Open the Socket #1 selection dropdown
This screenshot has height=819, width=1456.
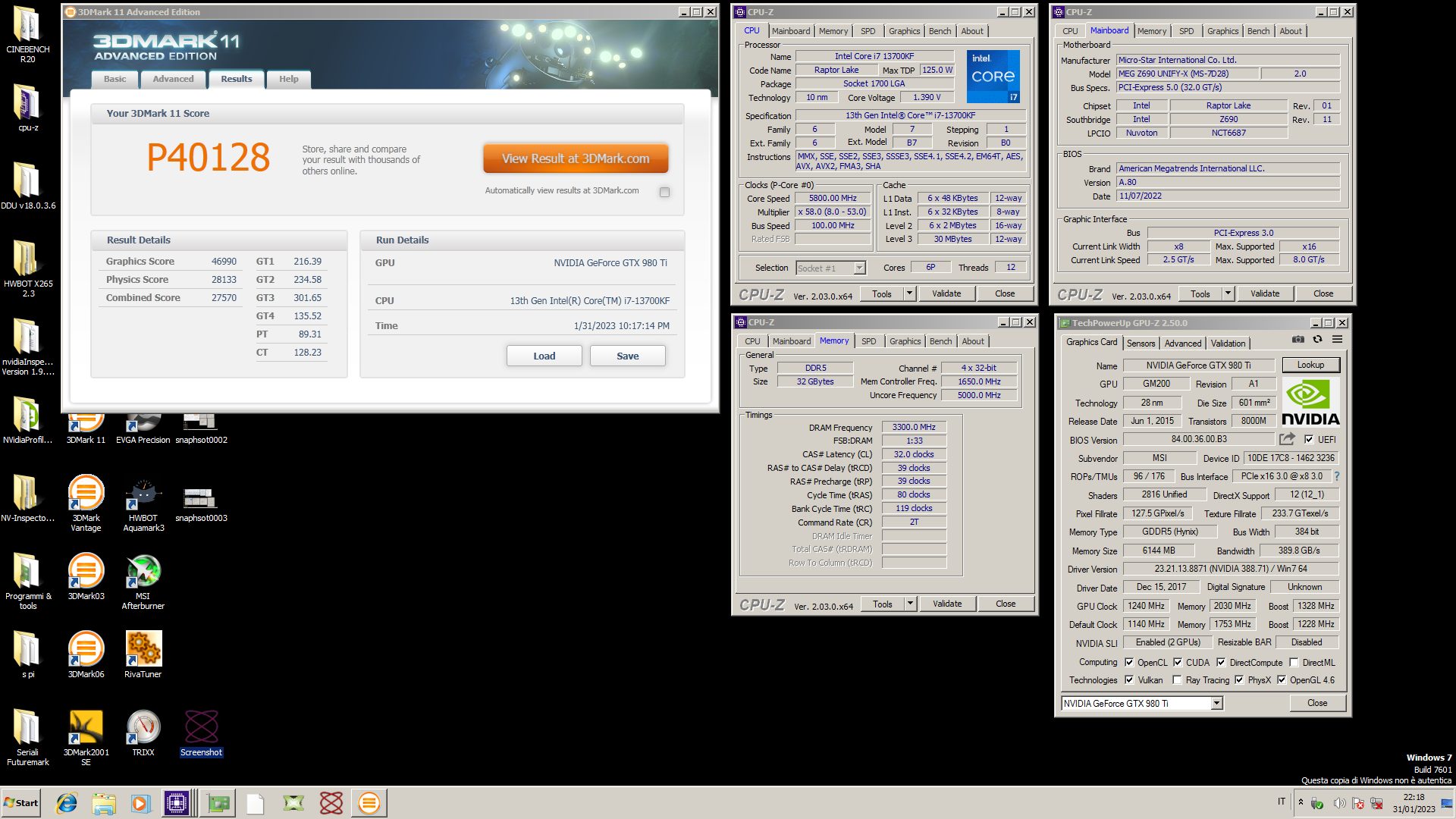point(859,268)
